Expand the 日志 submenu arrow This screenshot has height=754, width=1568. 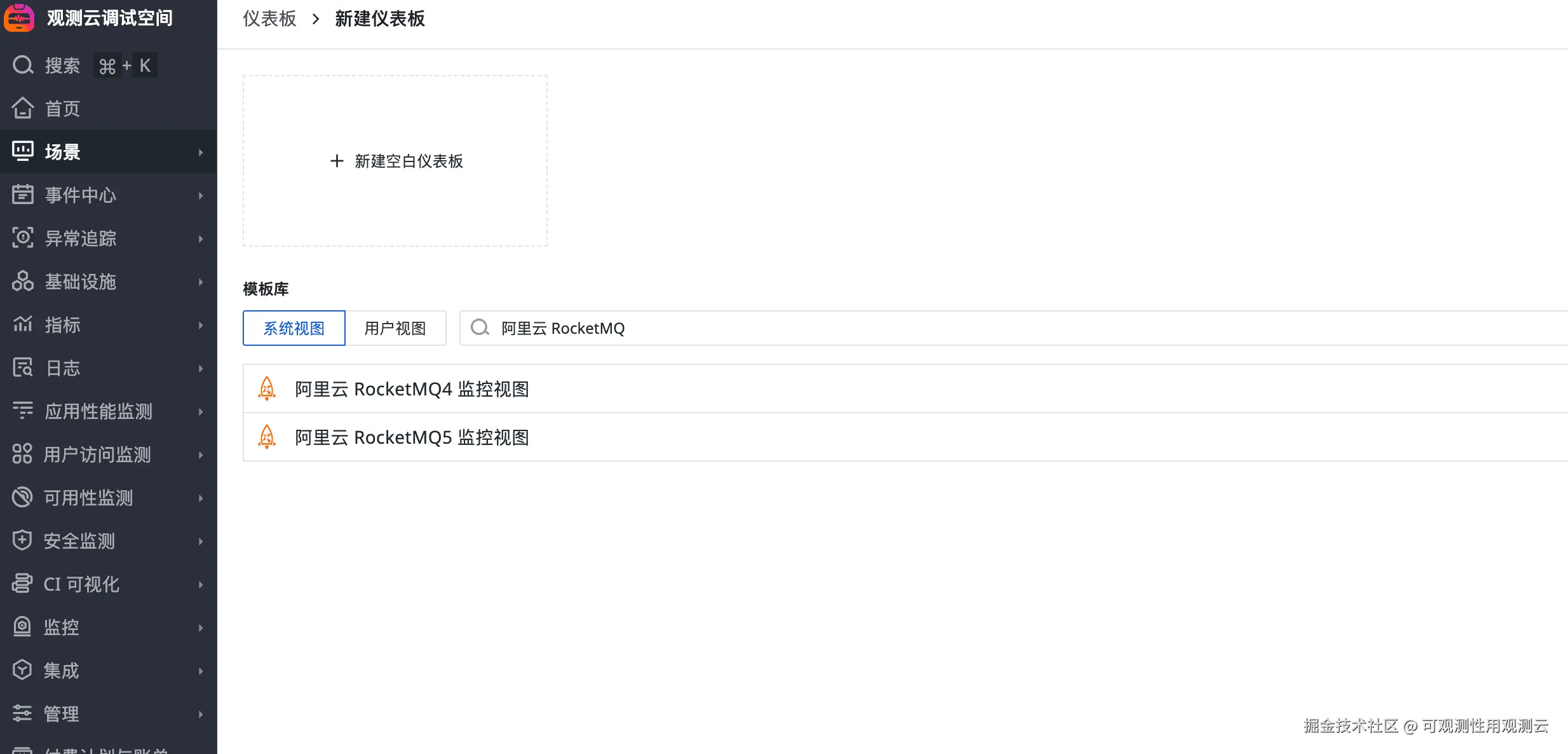201,368
